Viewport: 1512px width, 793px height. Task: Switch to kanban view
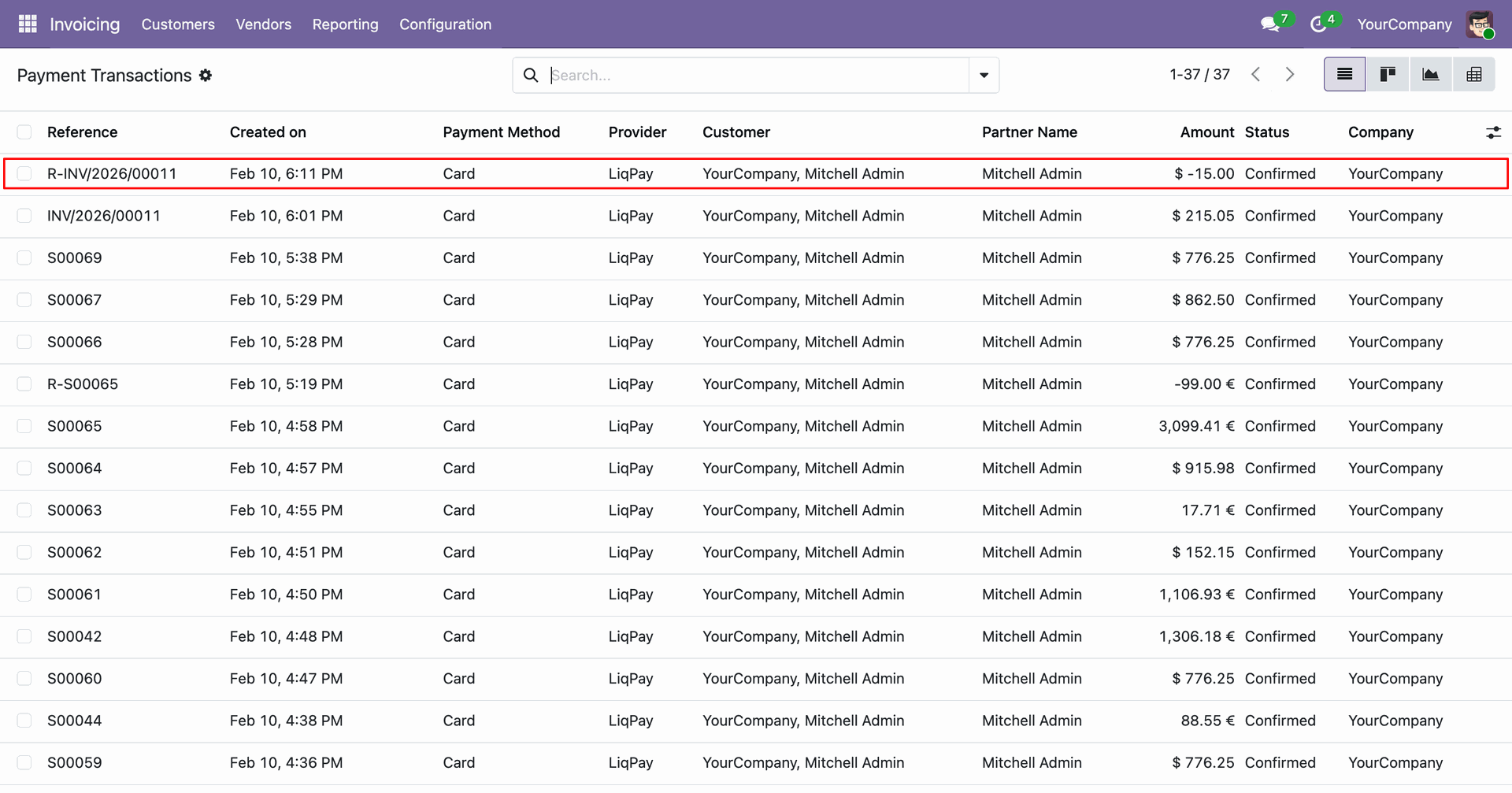1388,75
